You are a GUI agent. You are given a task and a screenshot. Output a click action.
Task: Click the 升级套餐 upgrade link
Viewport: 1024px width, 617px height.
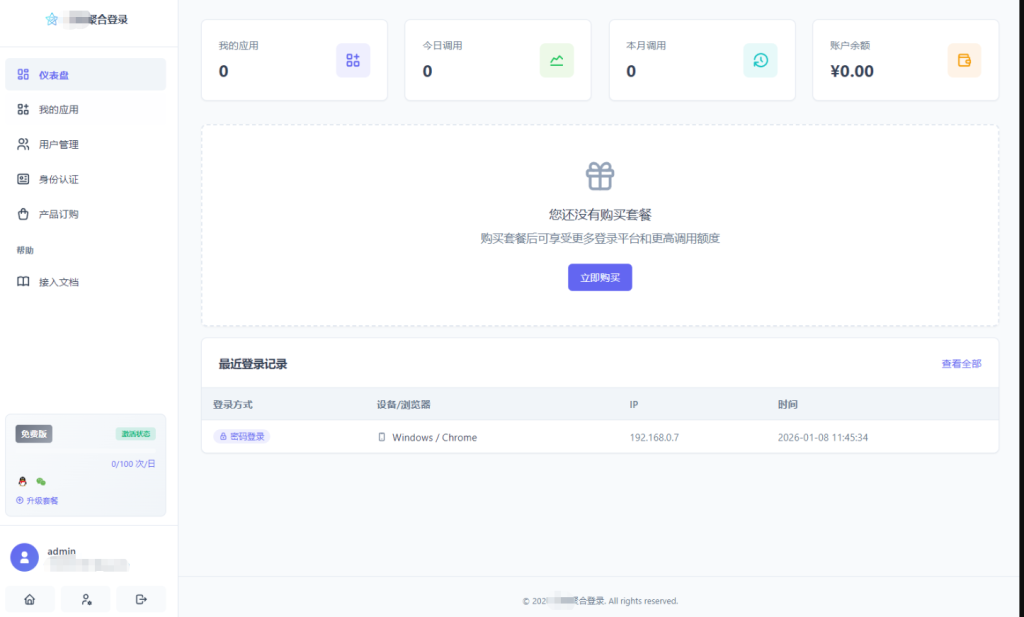click(x=37, y=500)
